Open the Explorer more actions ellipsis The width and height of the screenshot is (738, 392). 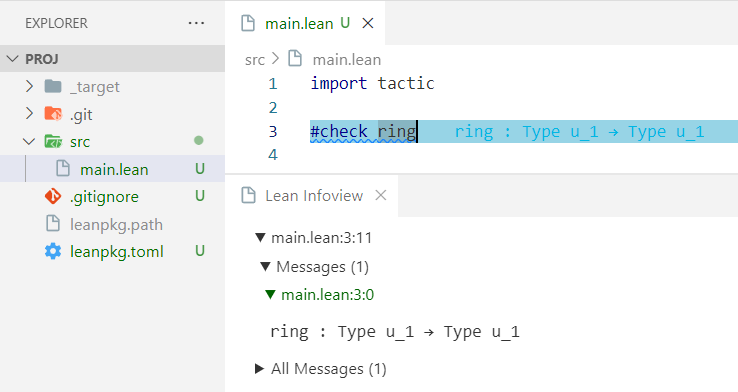coord(196,23)
